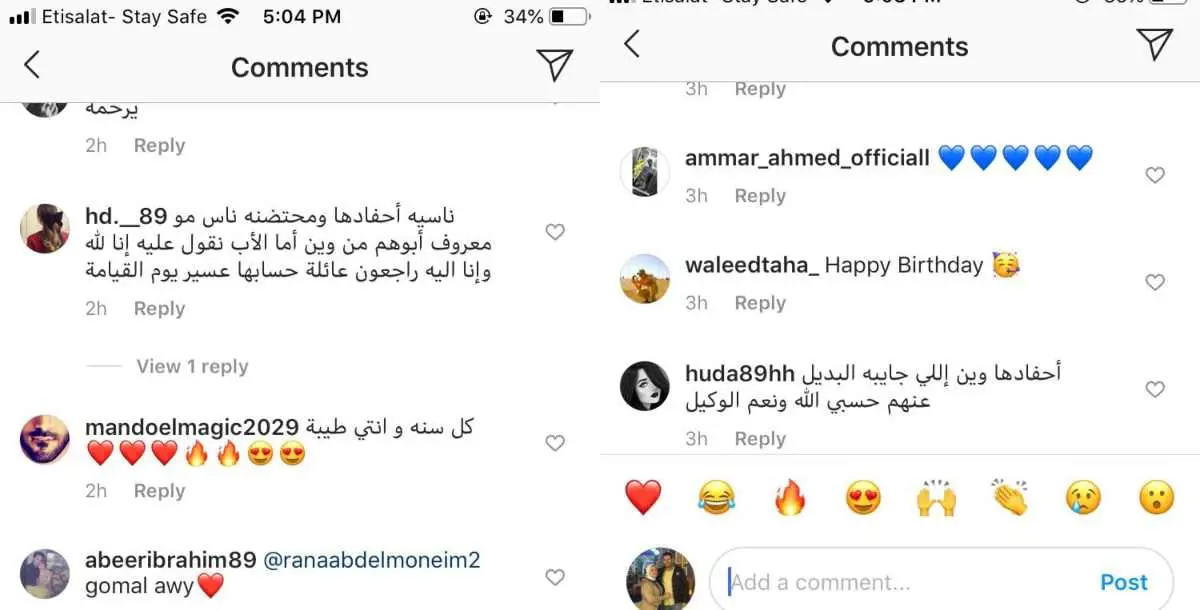Image resolution: width=1200 pixels, height=610 pixels.
Task: Tap the share paper-plane icon on left screen
Action: (x=554, y=65)
